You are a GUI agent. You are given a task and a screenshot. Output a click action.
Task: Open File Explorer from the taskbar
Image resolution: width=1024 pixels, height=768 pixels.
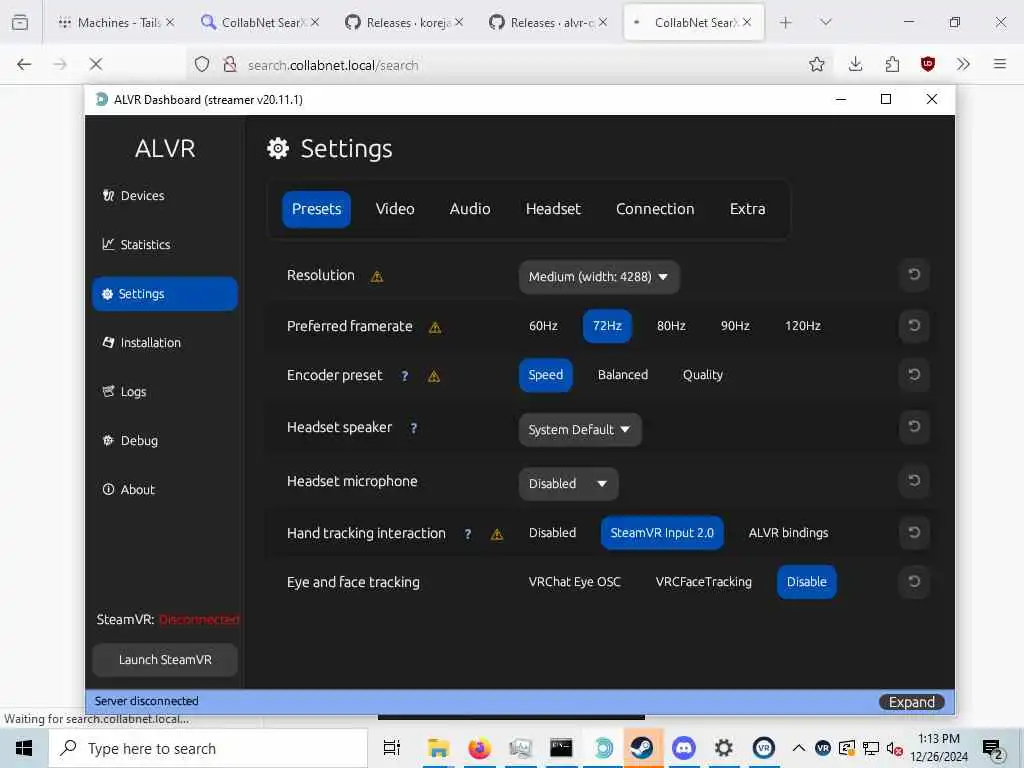438,748
